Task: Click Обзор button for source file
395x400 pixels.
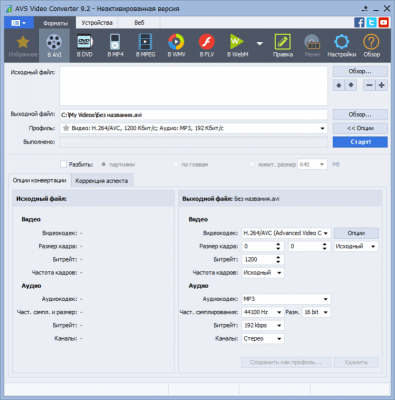Action: (x=360, y=71)
